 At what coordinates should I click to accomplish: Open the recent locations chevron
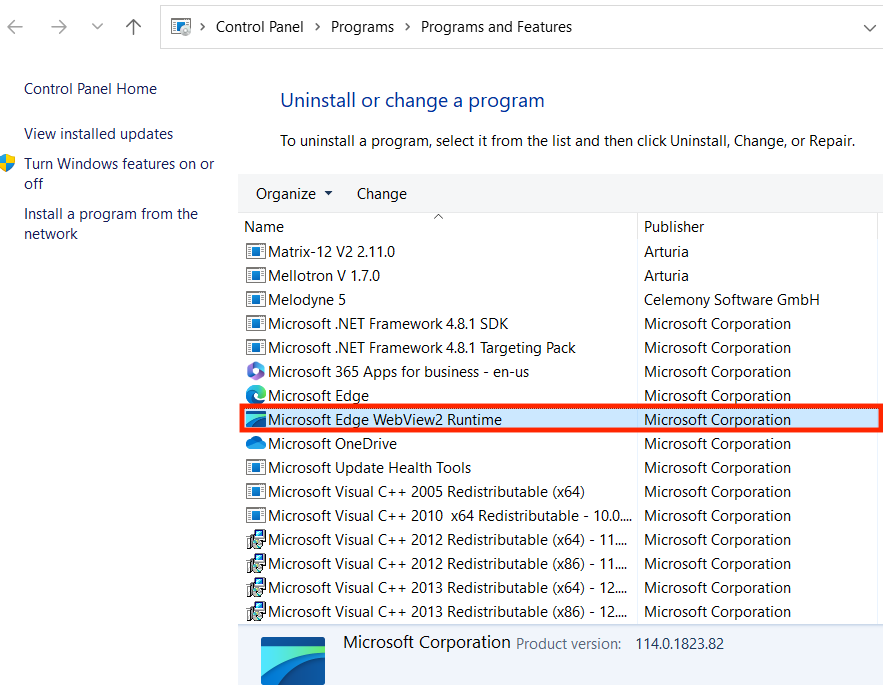coord(97,26)
